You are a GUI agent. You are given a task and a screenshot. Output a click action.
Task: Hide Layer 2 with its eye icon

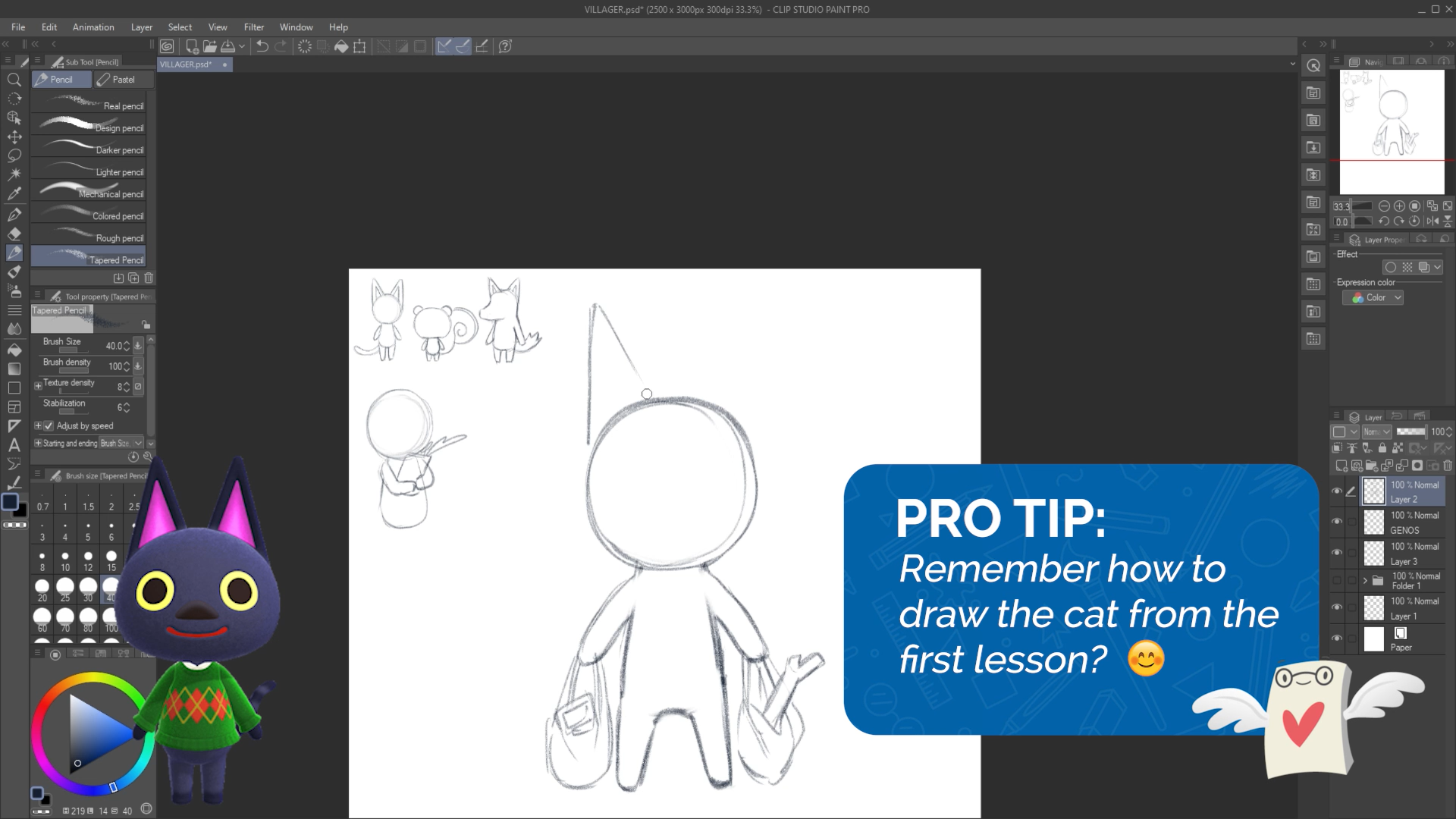point(1337,491)
